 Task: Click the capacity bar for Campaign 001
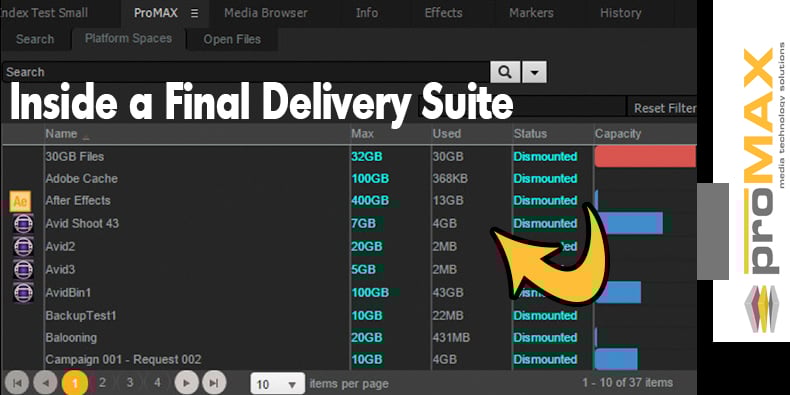click(x=616, y=359)
